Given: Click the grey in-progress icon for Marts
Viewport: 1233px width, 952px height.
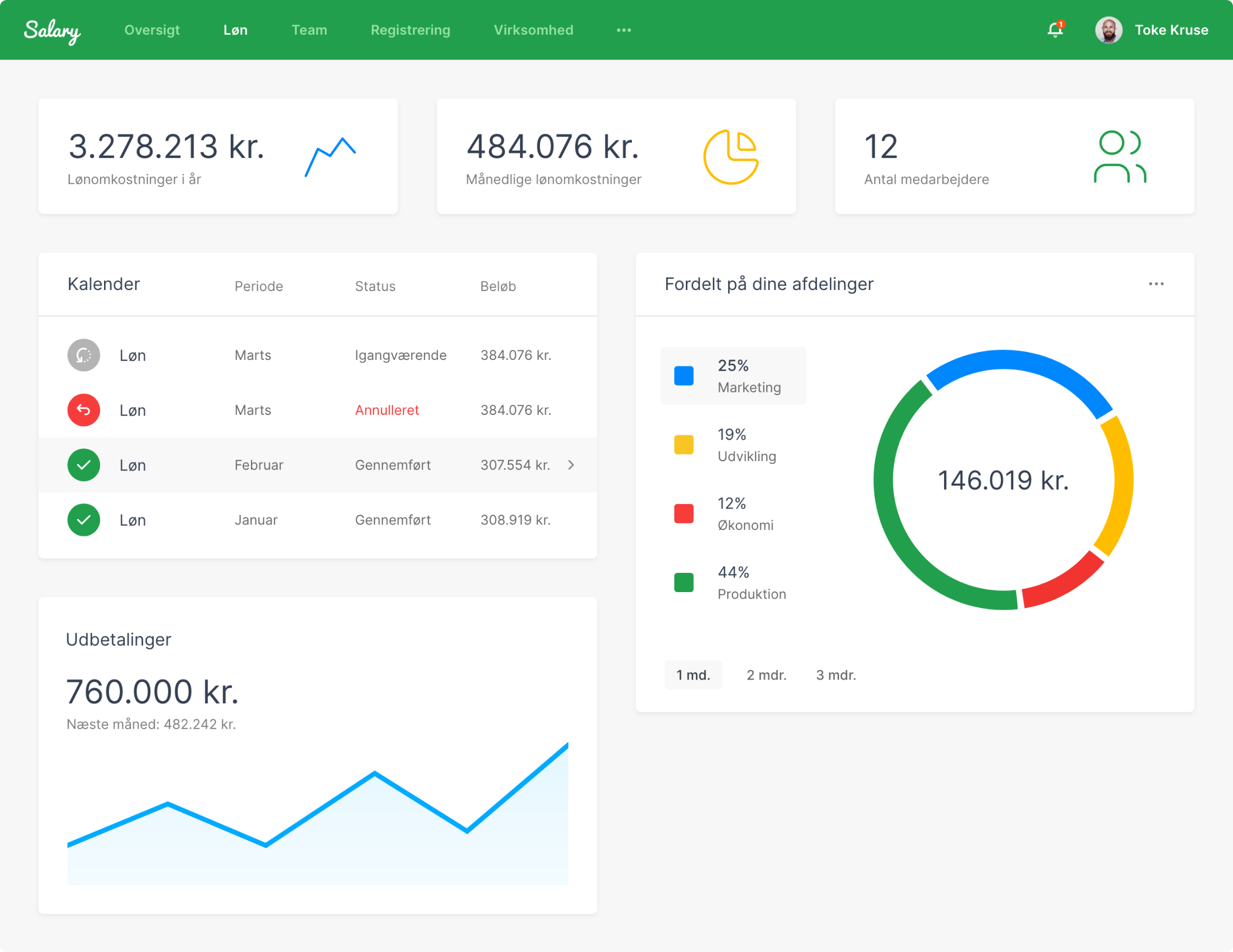Looking at the screenshot, I should [x=84, y=355].
